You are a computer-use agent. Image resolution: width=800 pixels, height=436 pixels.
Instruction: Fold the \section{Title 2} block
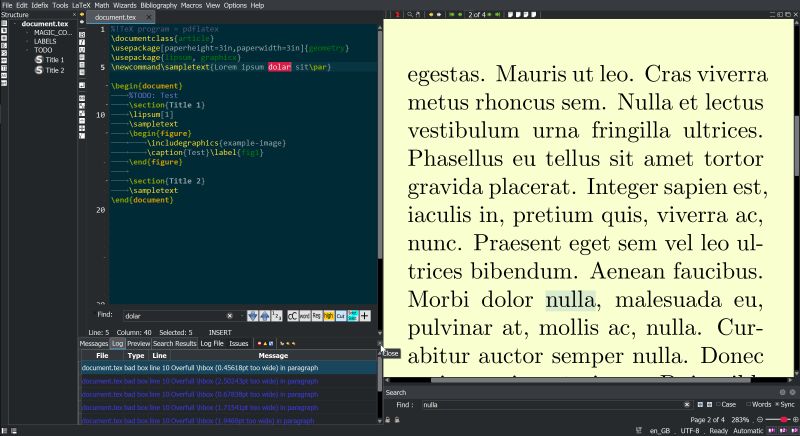[107, 181]
